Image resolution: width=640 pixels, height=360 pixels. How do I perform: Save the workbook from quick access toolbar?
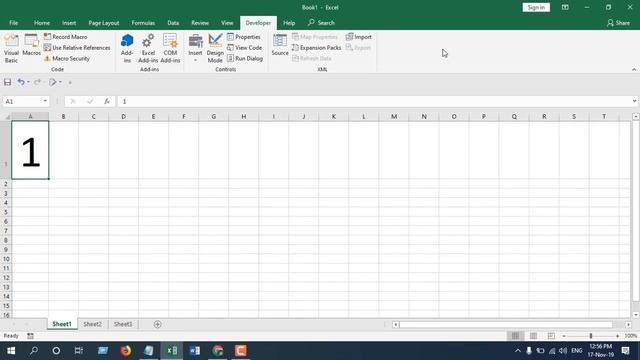point(7,82)
